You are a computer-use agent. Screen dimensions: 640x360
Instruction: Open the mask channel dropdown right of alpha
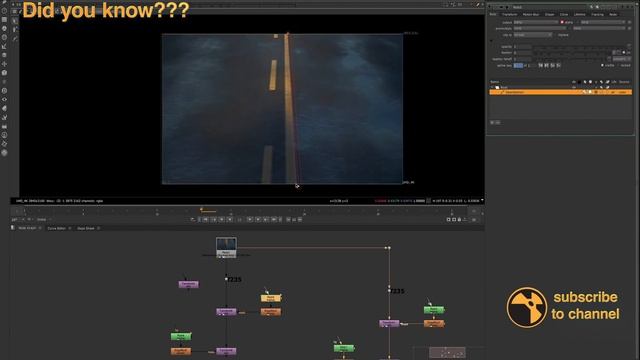coord(602,22)
